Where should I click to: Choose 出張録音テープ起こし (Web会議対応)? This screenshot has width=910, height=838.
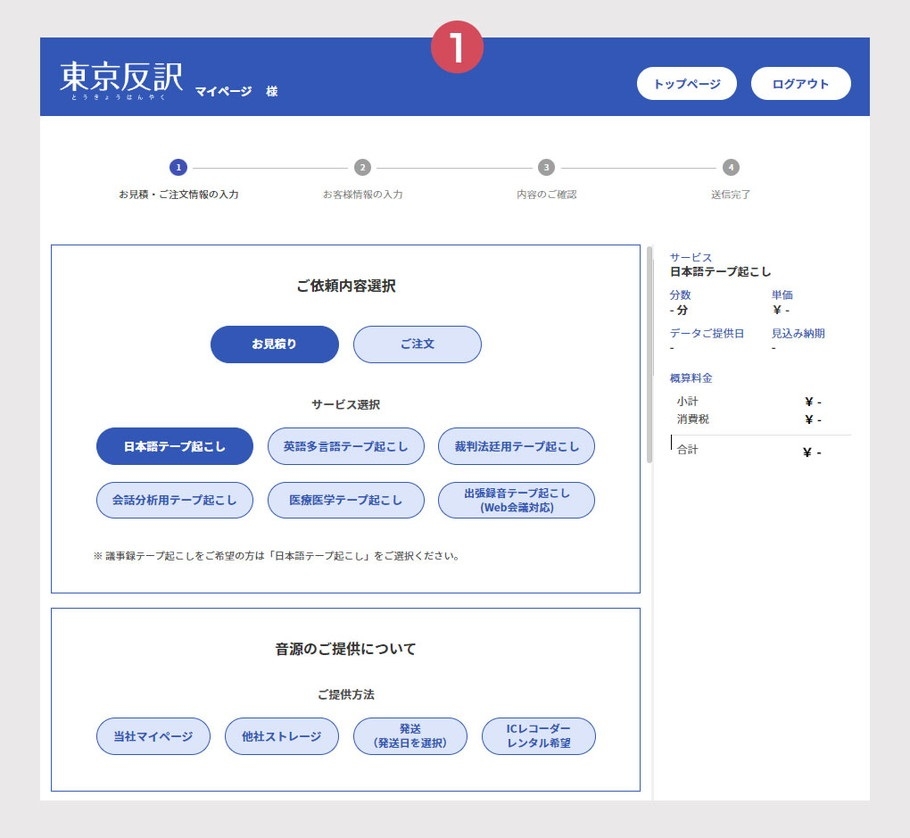click(516, 500)
